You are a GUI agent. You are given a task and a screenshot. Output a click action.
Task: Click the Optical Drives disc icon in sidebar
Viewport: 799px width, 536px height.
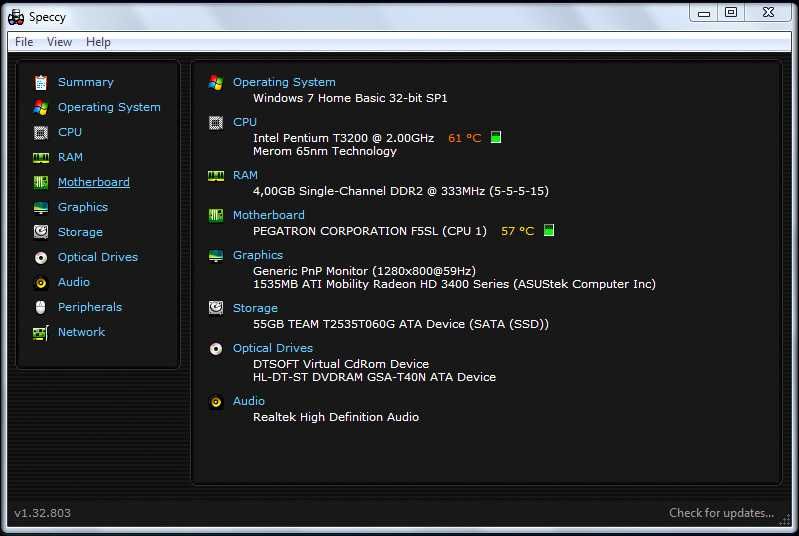[x=41, y=258]
